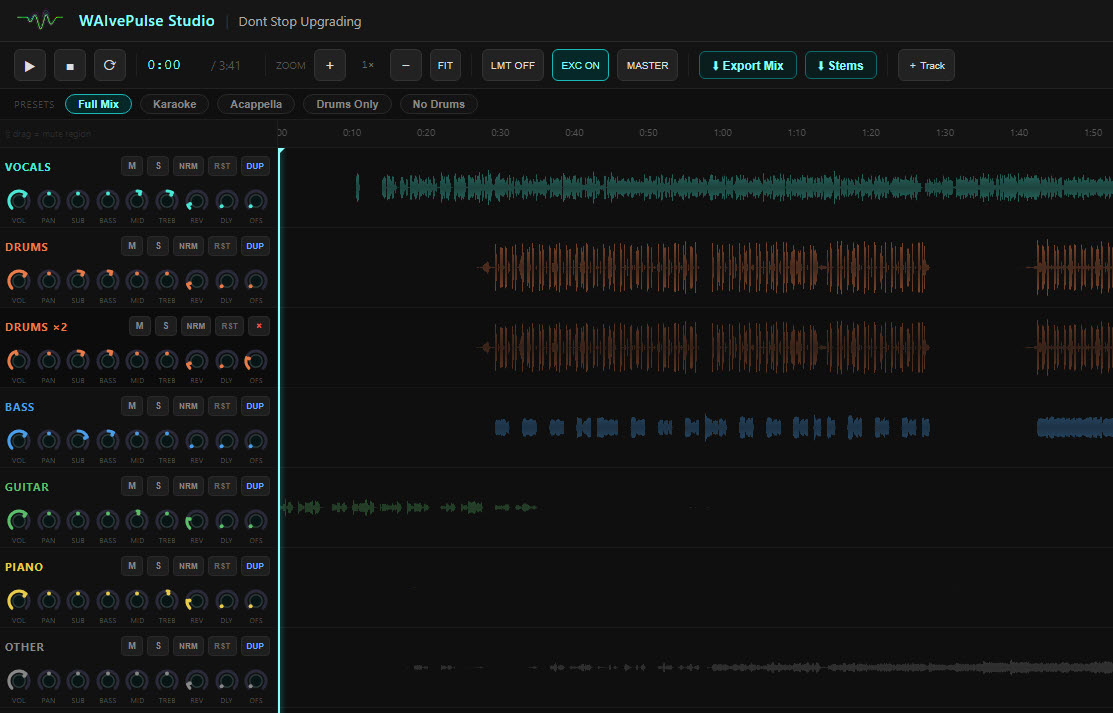Click the 0:30 mark on timeline ruler
The height and width of the screenshot is (713, 1113).
500,133
